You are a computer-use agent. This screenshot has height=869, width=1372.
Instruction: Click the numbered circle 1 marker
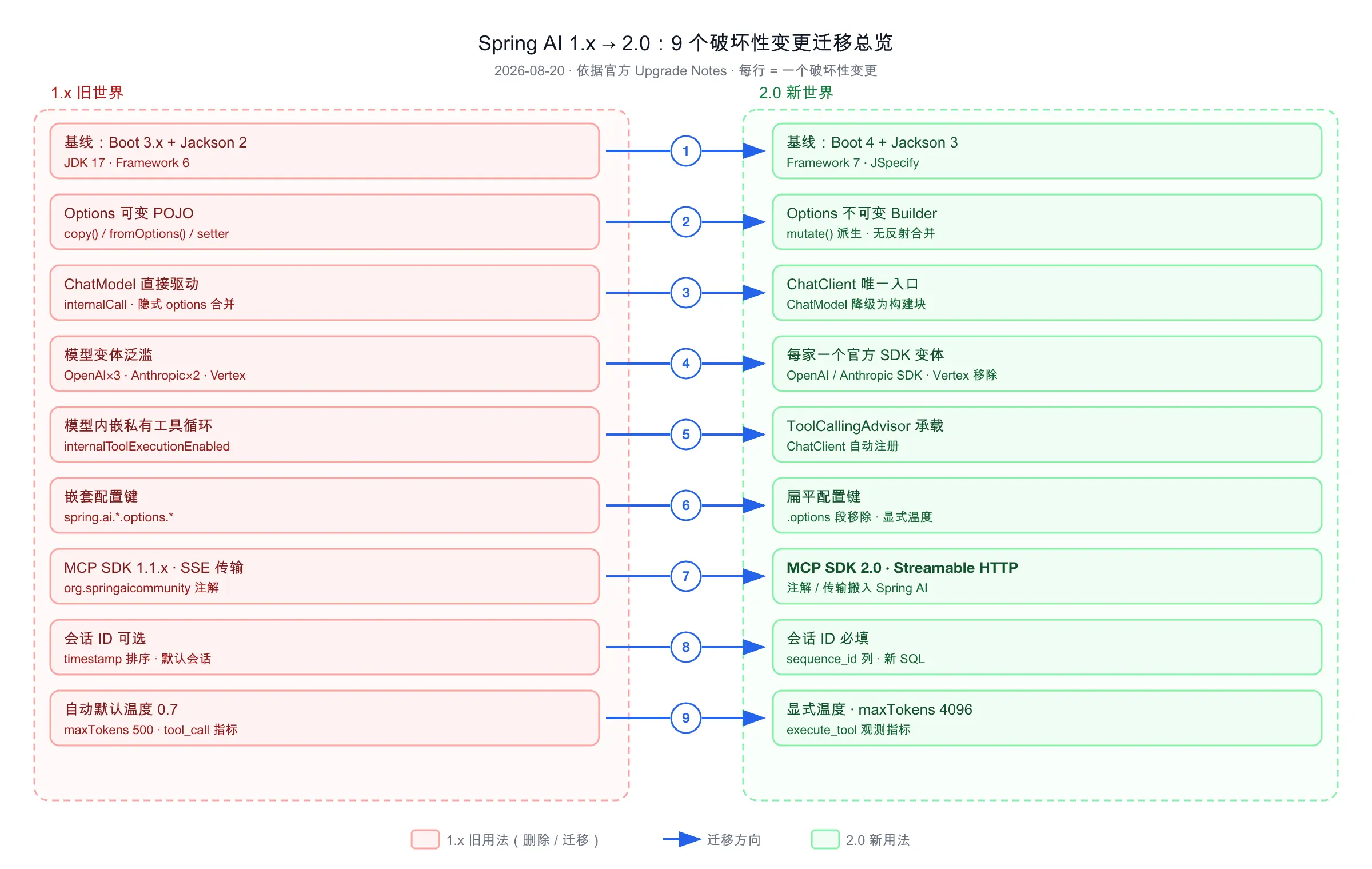coord(685,151)
